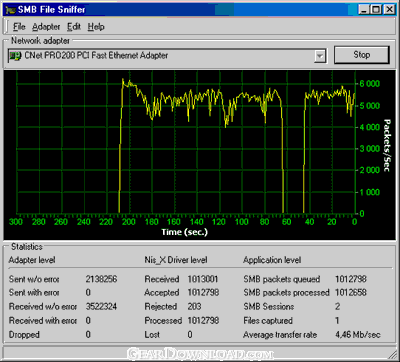Click the Lost label in driver statistics

coord(152,334)
